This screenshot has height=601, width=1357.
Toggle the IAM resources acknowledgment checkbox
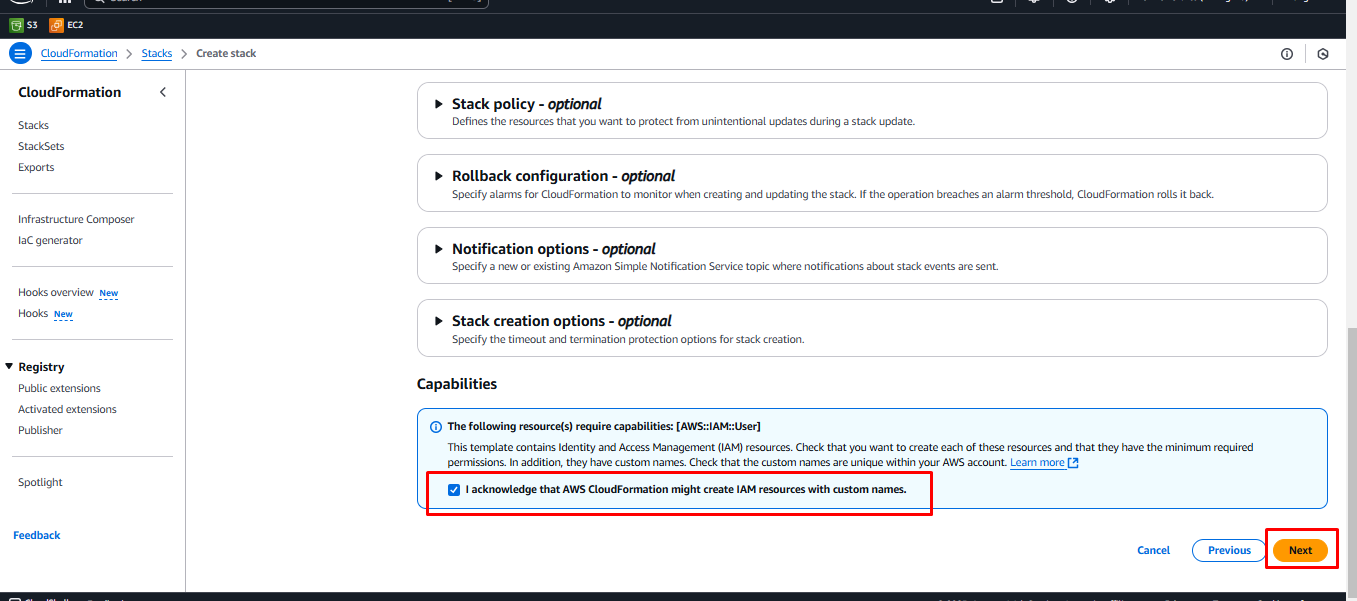[454, 490]
